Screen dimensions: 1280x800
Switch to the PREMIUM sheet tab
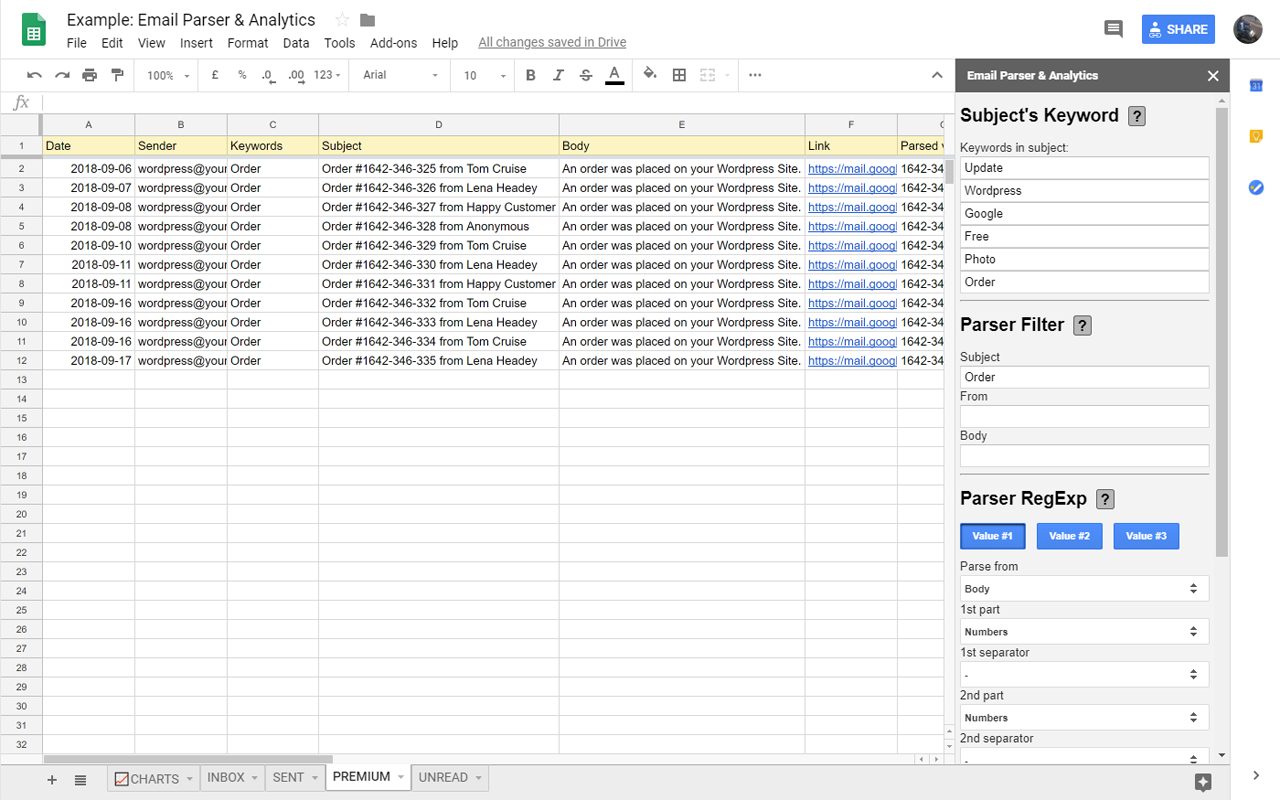point(362,776)
